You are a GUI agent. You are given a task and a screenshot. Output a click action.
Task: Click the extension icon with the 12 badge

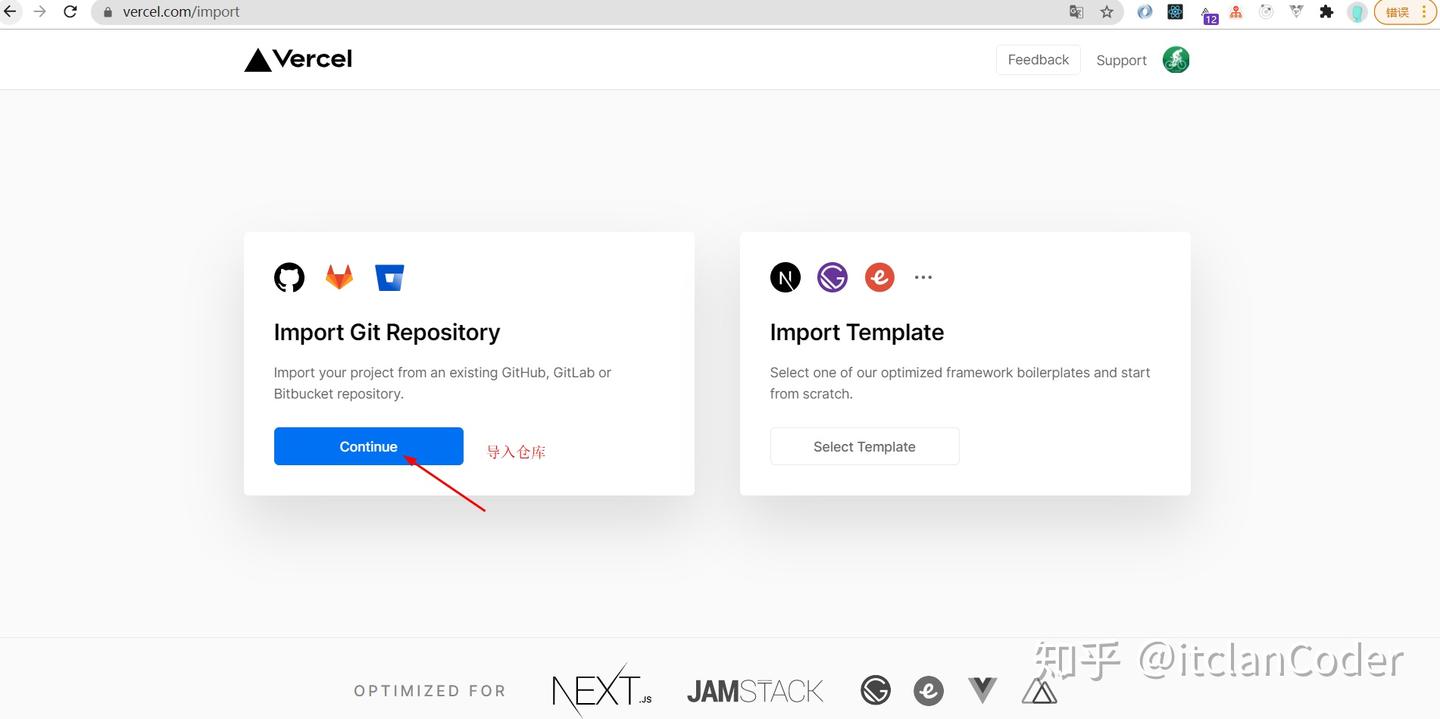click(1208, 14)
